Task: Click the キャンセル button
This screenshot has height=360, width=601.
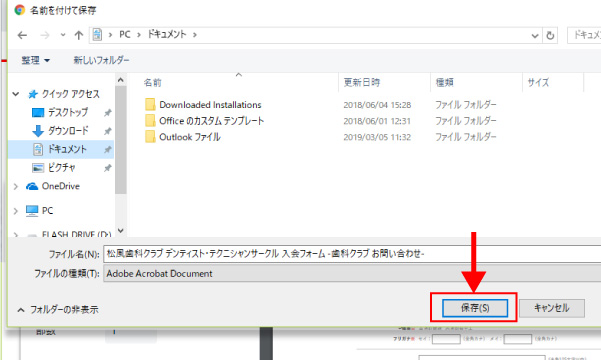Action: pyautogui.click(x=552, y=308)
